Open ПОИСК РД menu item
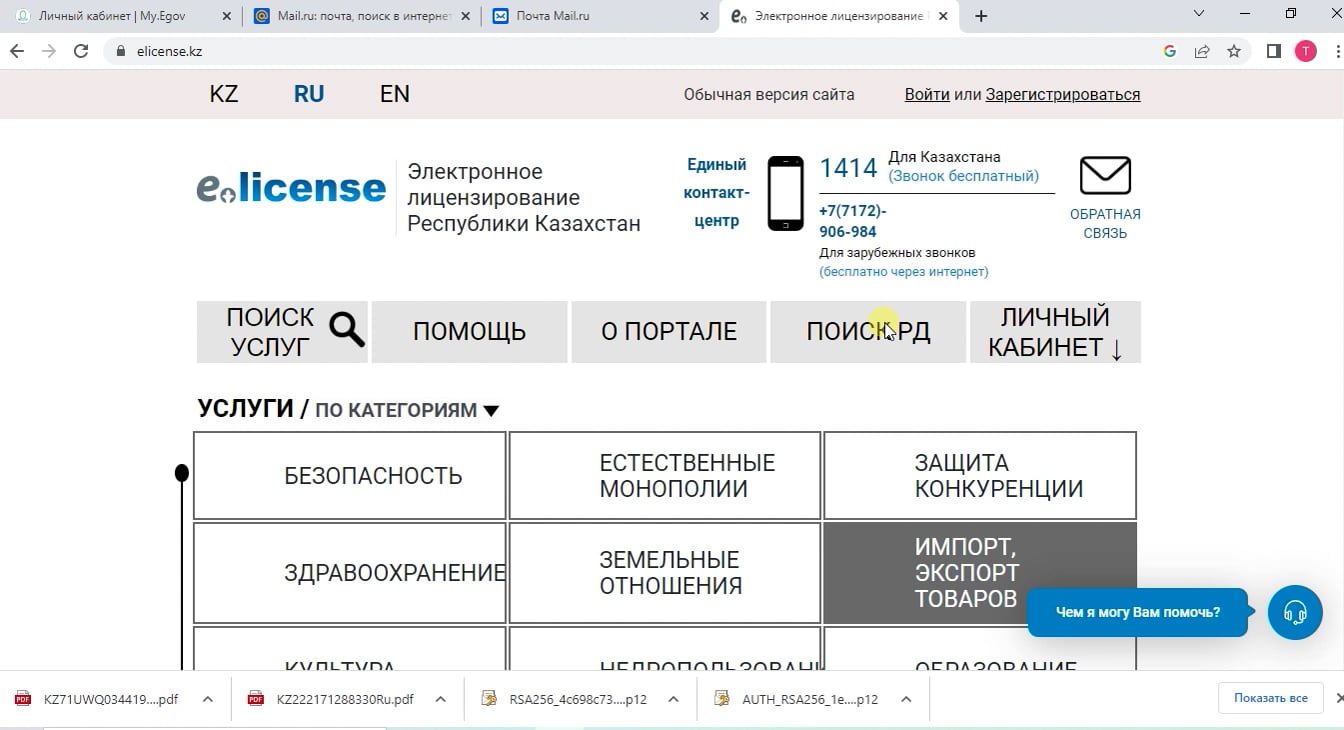This screenshot has width=1344, height=730. 868,332
